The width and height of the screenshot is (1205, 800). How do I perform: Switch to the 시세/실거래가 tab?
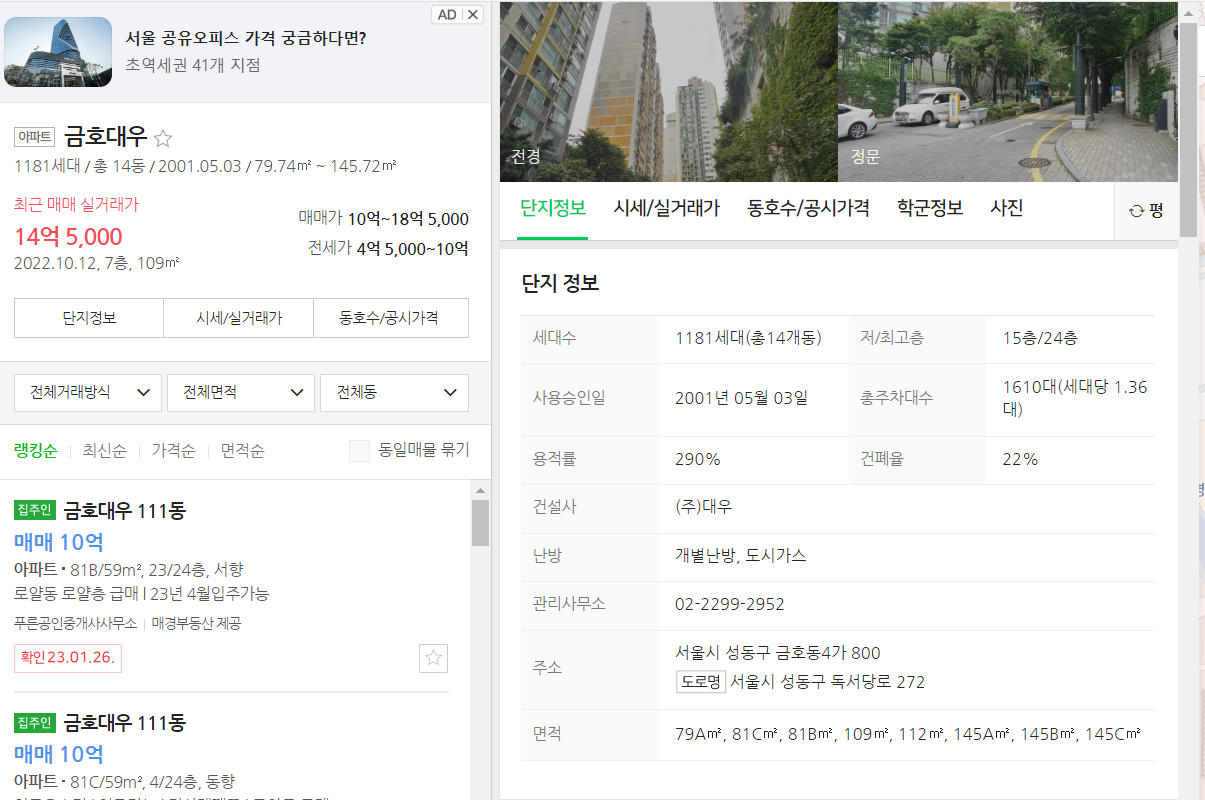tap(666, 208)
